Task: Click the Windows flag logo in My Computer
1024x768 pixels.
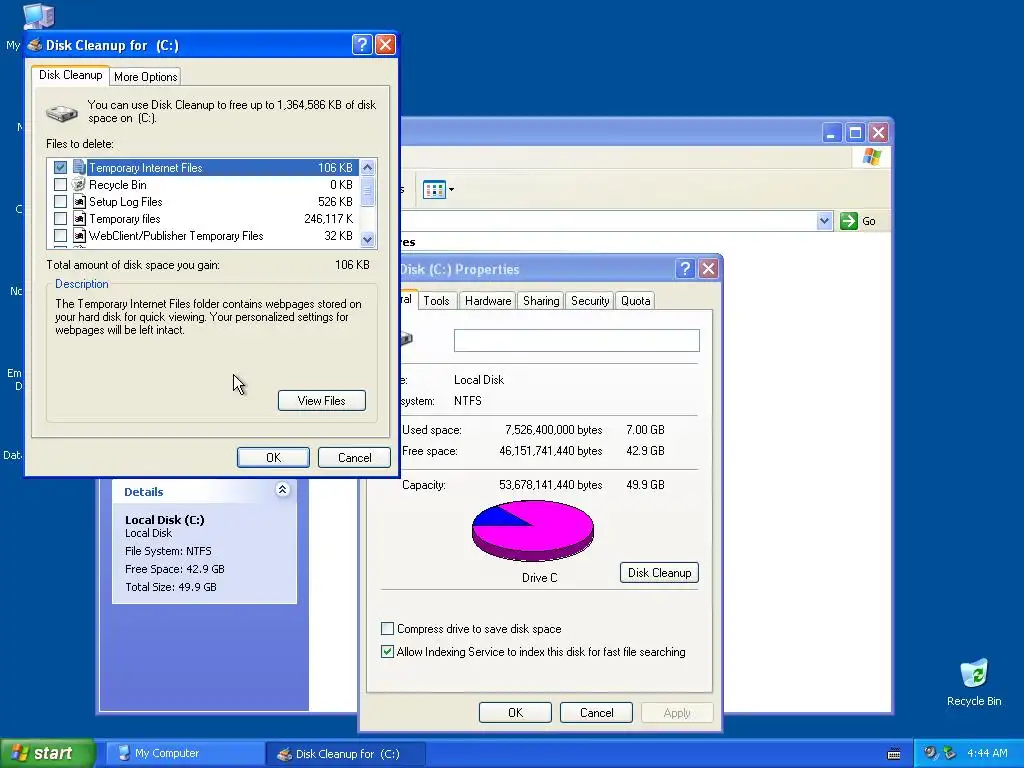Action: click(872, 157)
